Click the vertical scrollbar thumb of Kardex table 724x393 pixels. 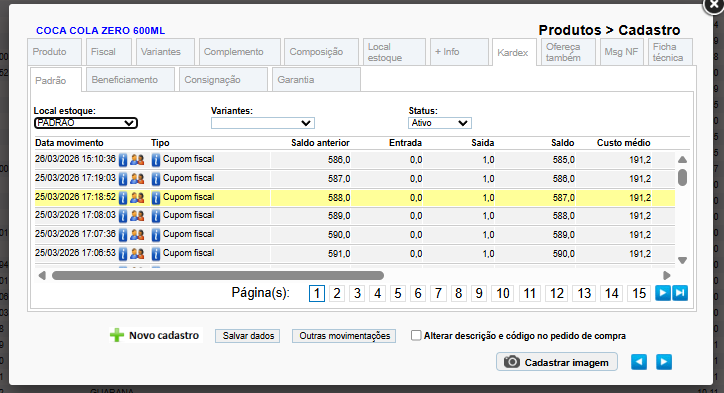tap(682, 177)
